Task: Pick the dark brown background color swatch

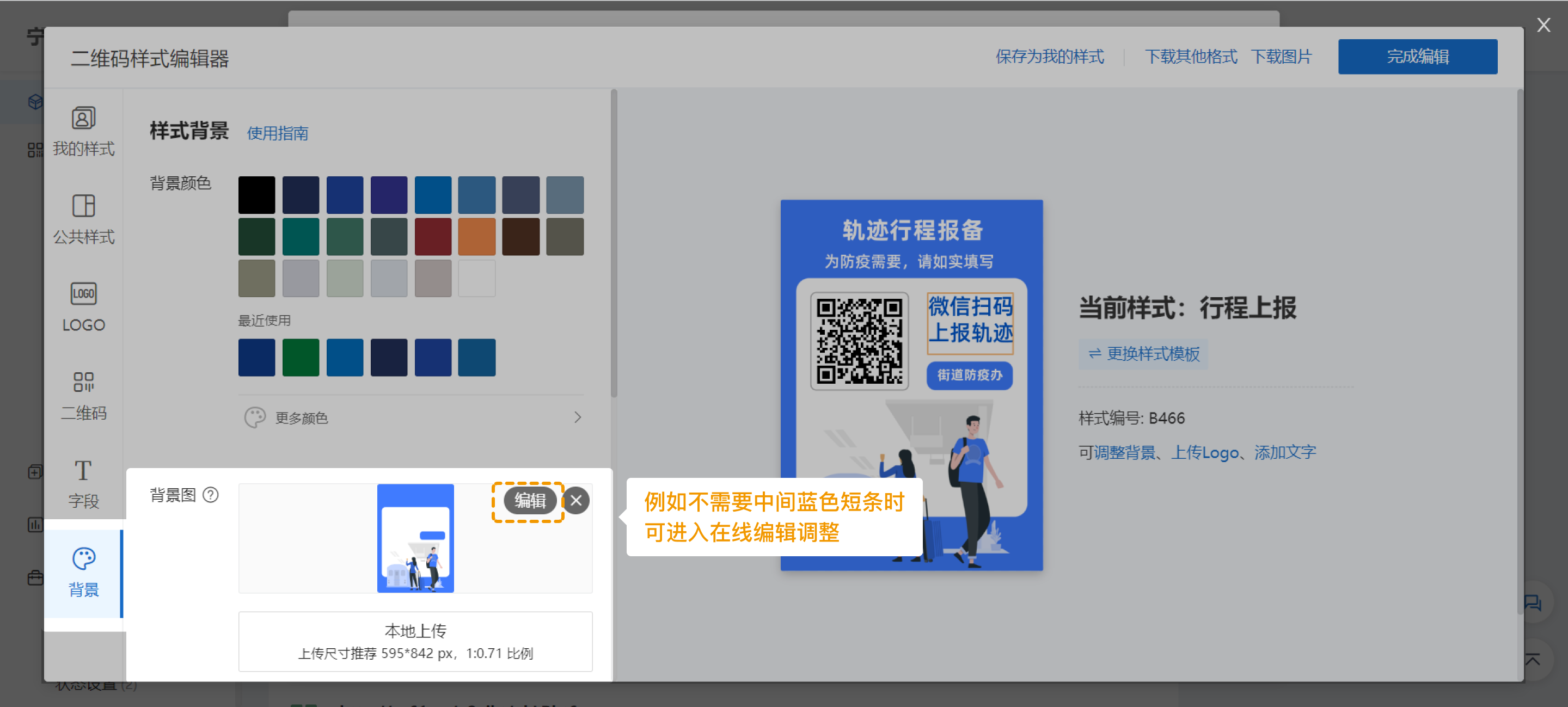Action: pyautogui.click(x=520, y=237)
